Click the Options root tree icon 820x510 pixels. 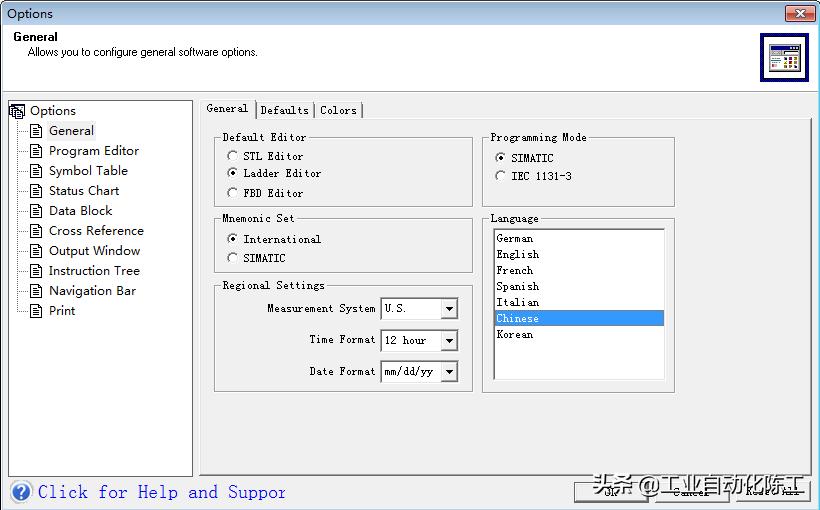[17, 111]
